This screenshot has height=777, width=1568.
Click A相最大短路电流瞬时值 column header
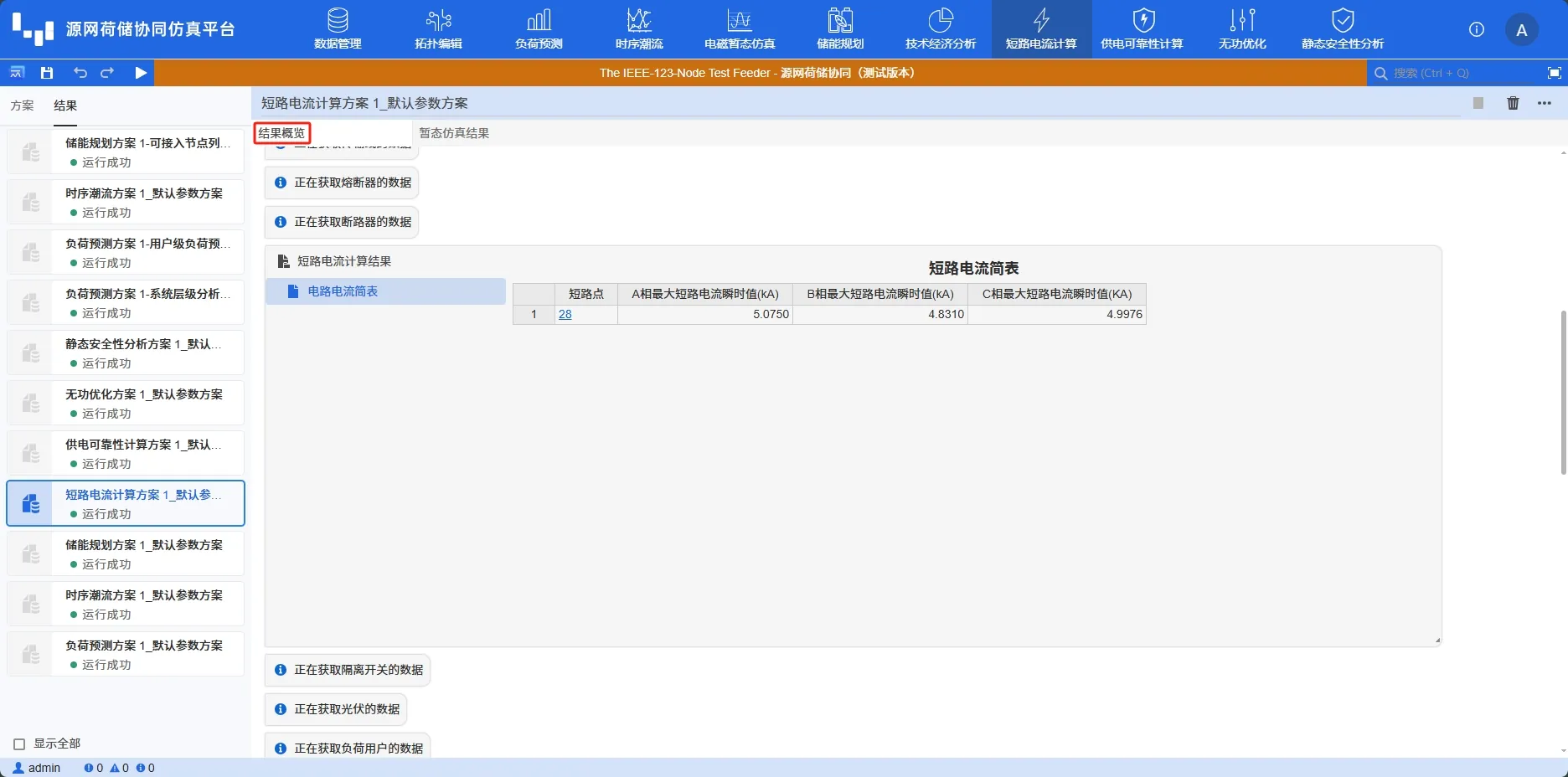click(x=705, y=294)
